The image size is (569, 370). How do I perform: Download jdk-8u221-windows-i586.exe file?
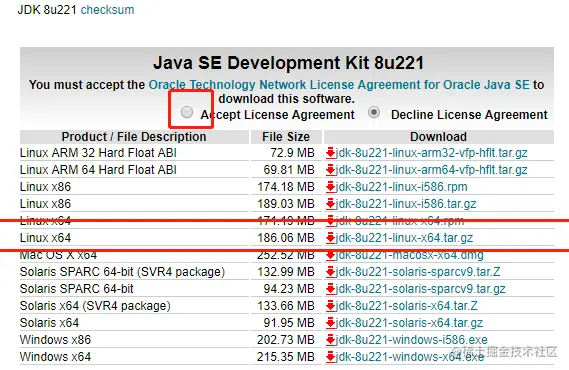point(412,340)
